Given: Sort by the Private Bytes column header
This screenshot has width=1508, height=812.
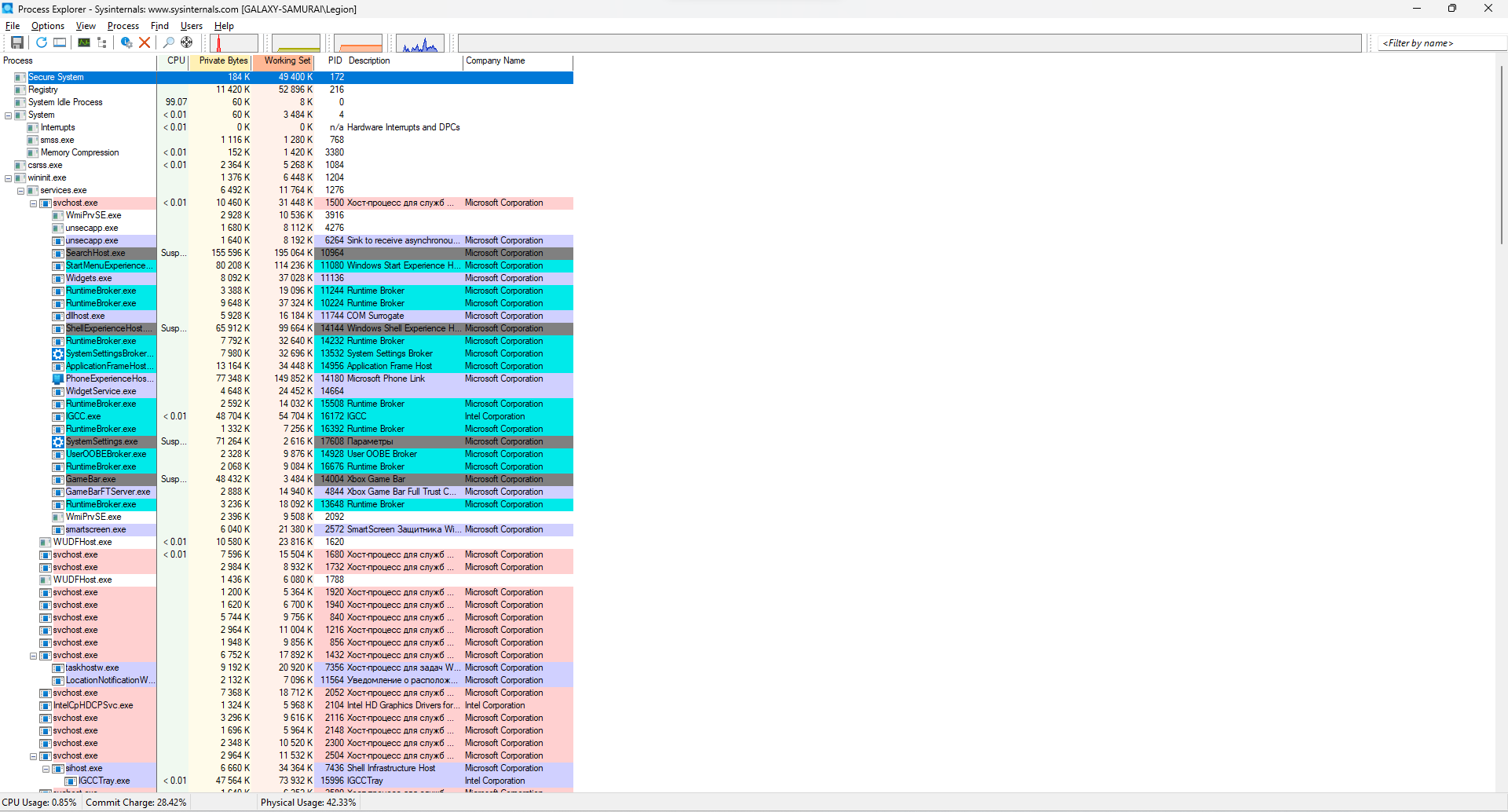Looking at the screenshot, I should 220,60.
